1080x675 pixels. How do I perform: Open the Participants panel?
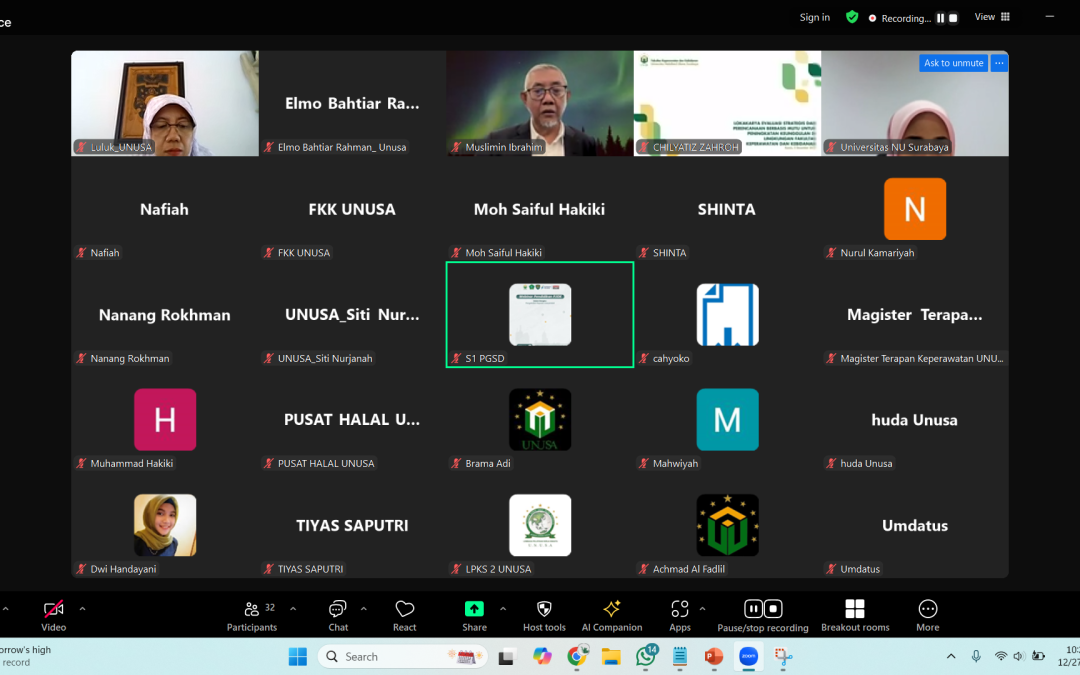252,615
